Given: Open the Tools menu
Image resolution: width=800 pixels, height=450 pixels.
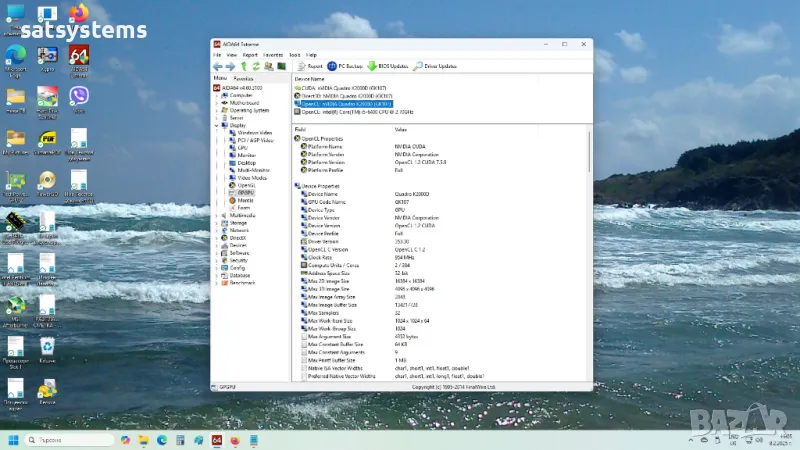Looking at the screenshot, I should pyautogui.click(x=294, y=54).
